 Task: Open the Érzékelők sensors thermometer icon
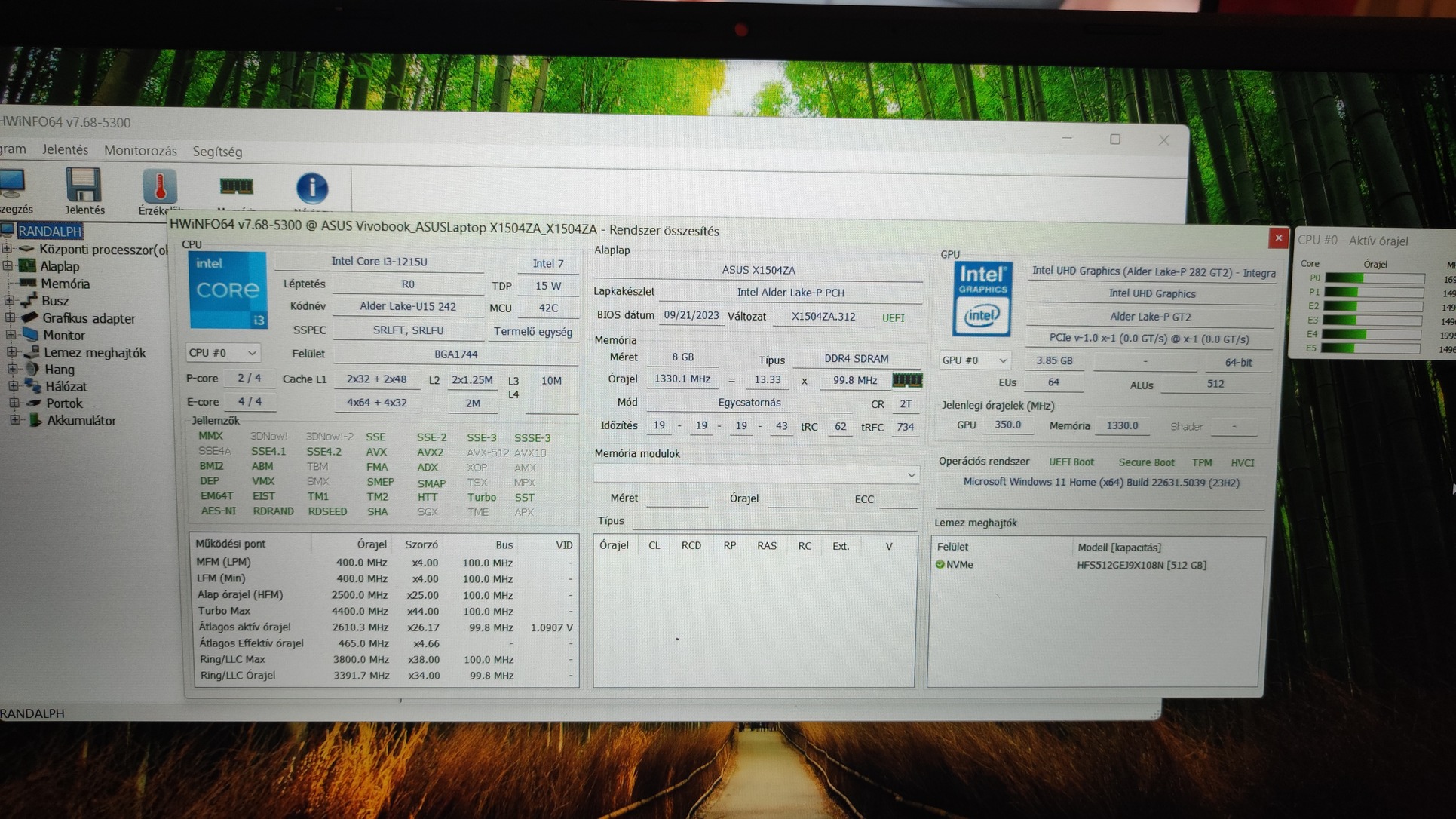pos(159,188)
